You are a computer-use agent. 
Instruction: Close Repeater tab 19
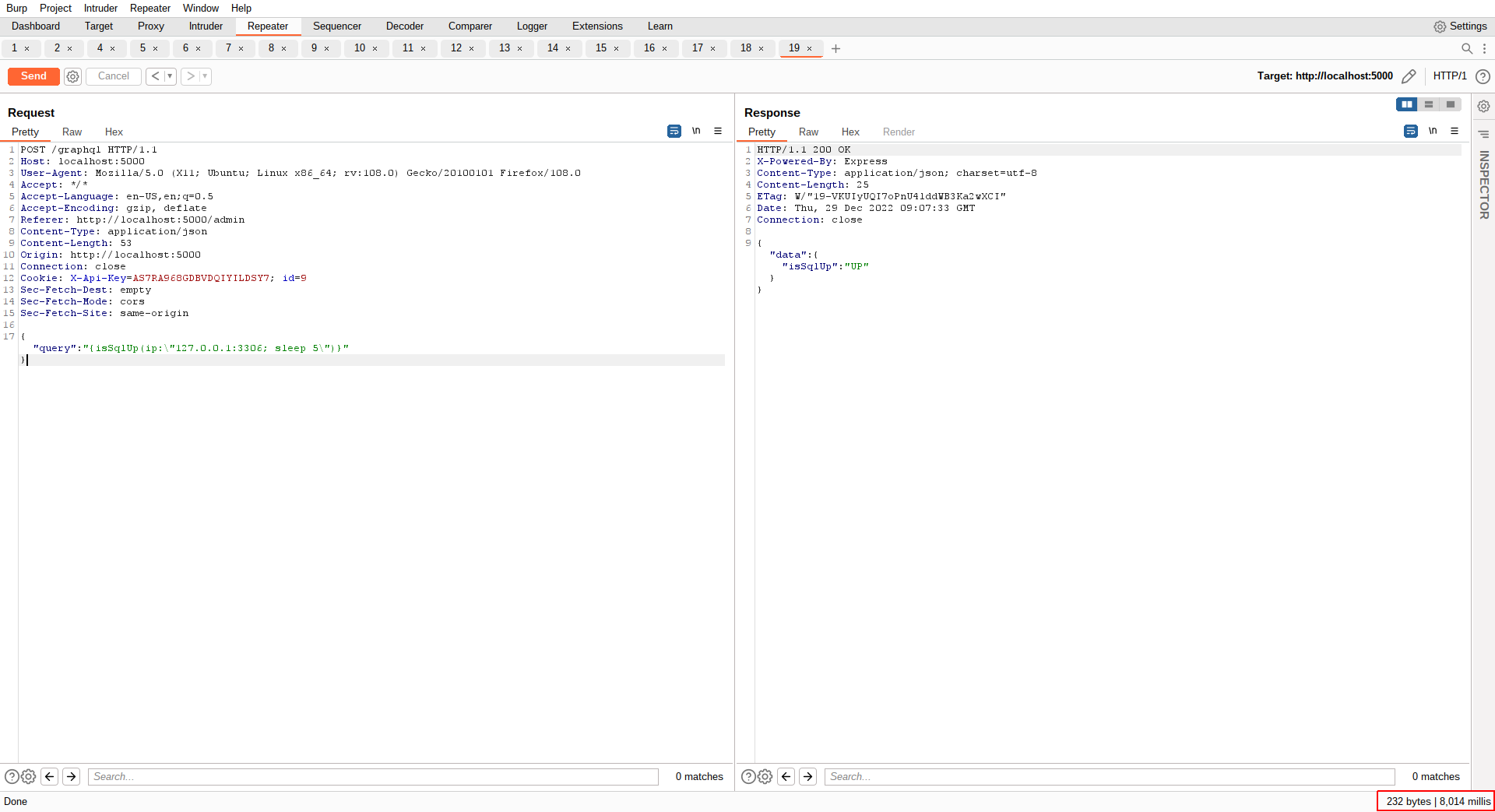810,48
